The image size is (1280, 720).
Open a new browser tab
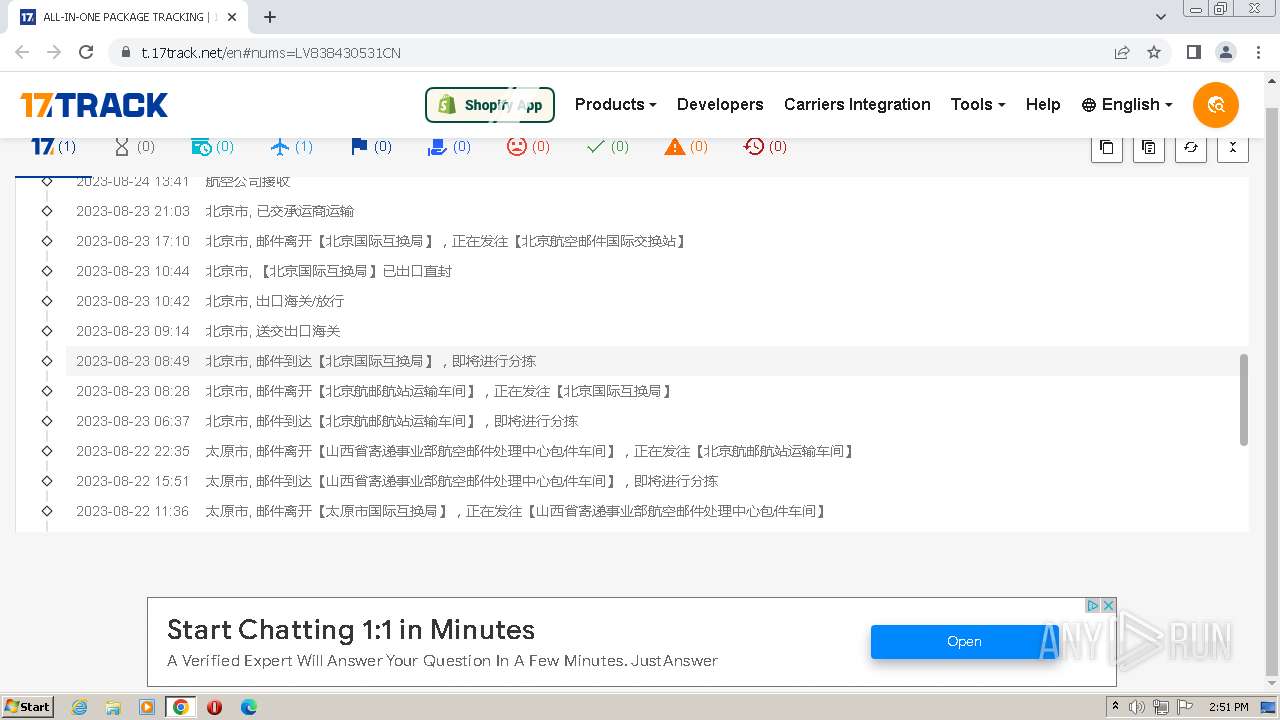tap(270, 17)
